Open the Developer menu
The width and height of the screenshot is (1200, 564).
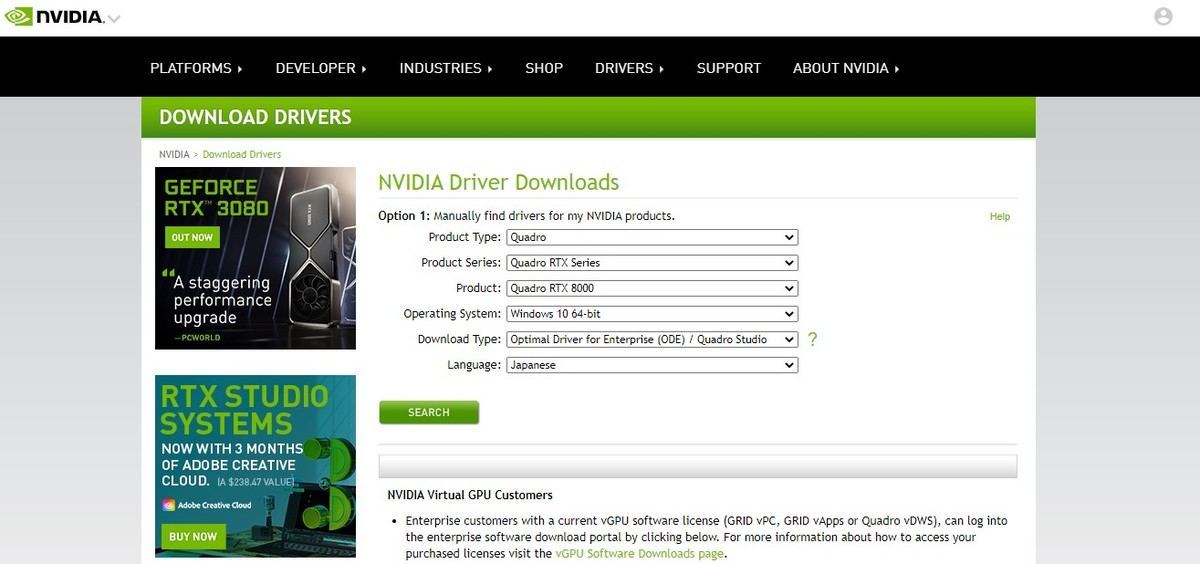coord(321,68)
